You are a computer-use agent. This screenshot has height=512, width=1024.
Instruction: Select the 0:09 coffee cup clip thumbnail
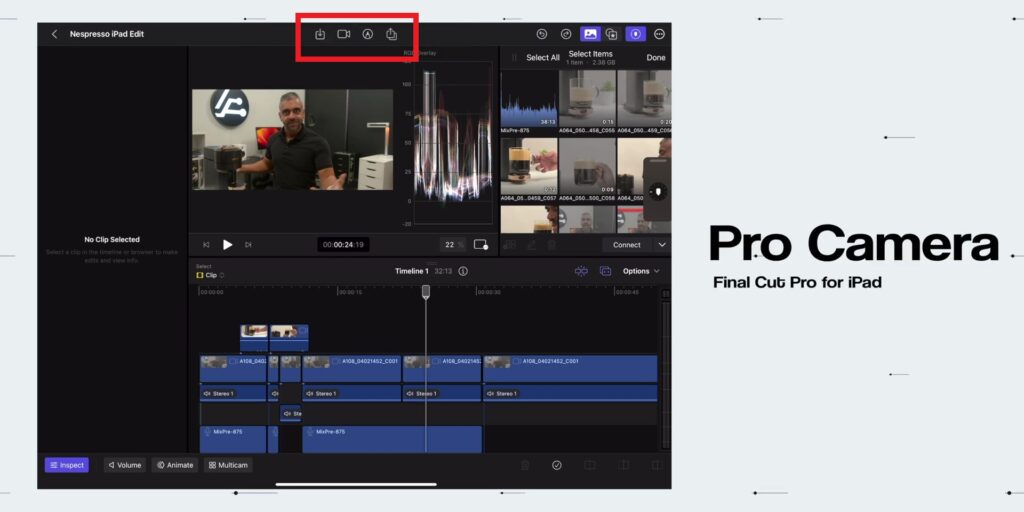[x=587, y=166]
